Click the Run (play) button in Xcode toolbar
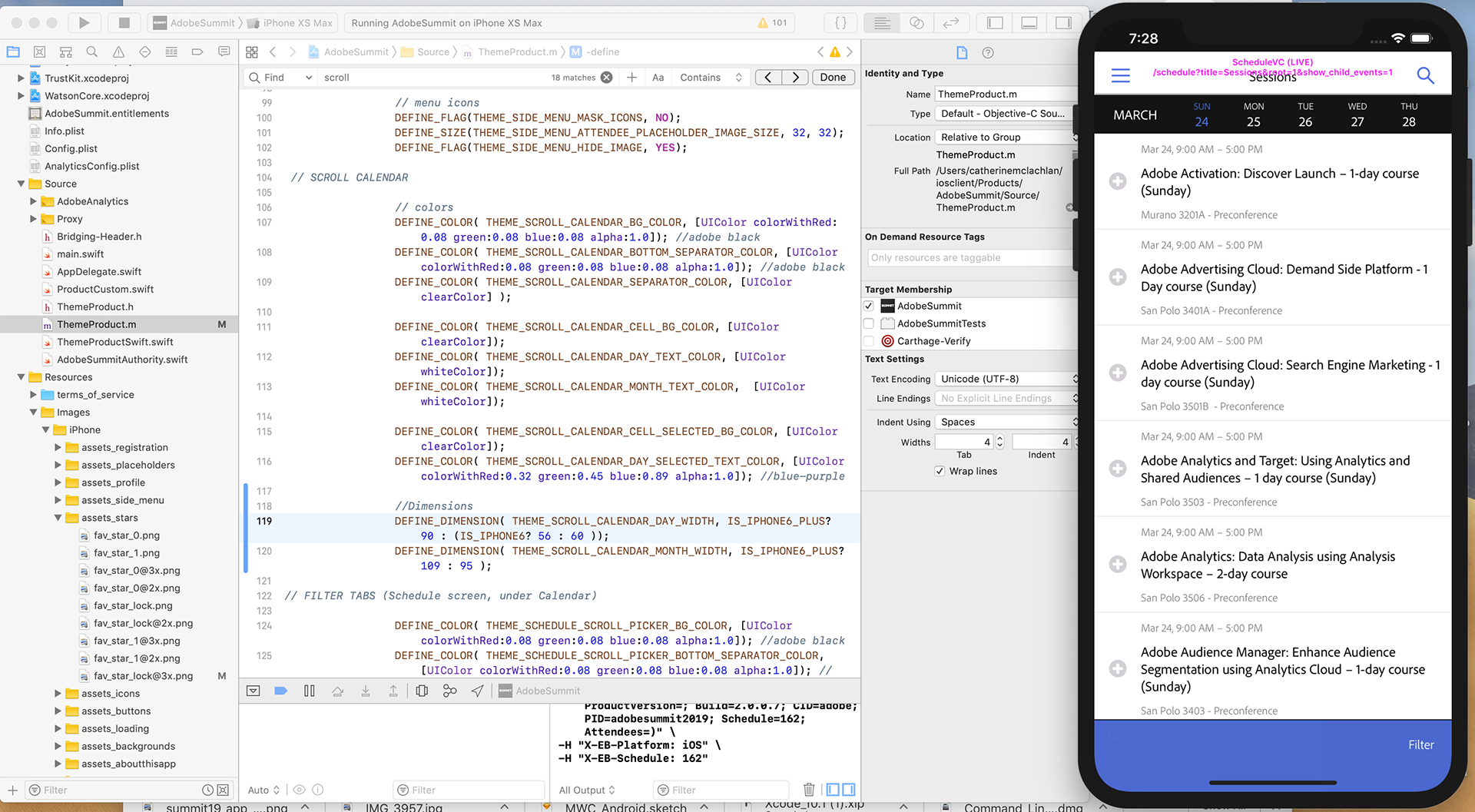Image resolution: width=1475 pixels, height=812 pixels. click(x=85, y=23)
